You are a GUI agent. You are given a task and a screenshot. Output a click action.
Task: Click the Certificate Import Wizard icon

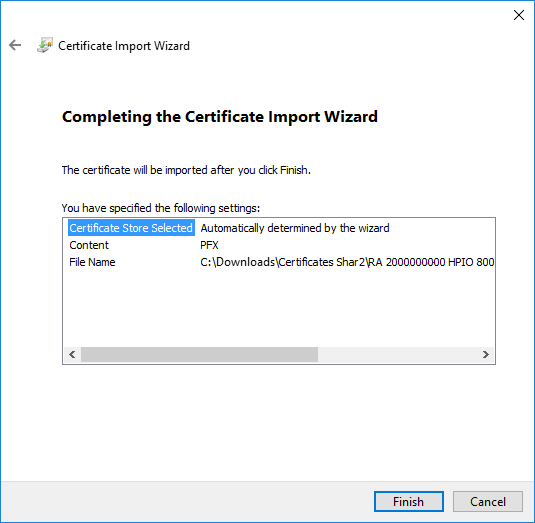(45, 45)
